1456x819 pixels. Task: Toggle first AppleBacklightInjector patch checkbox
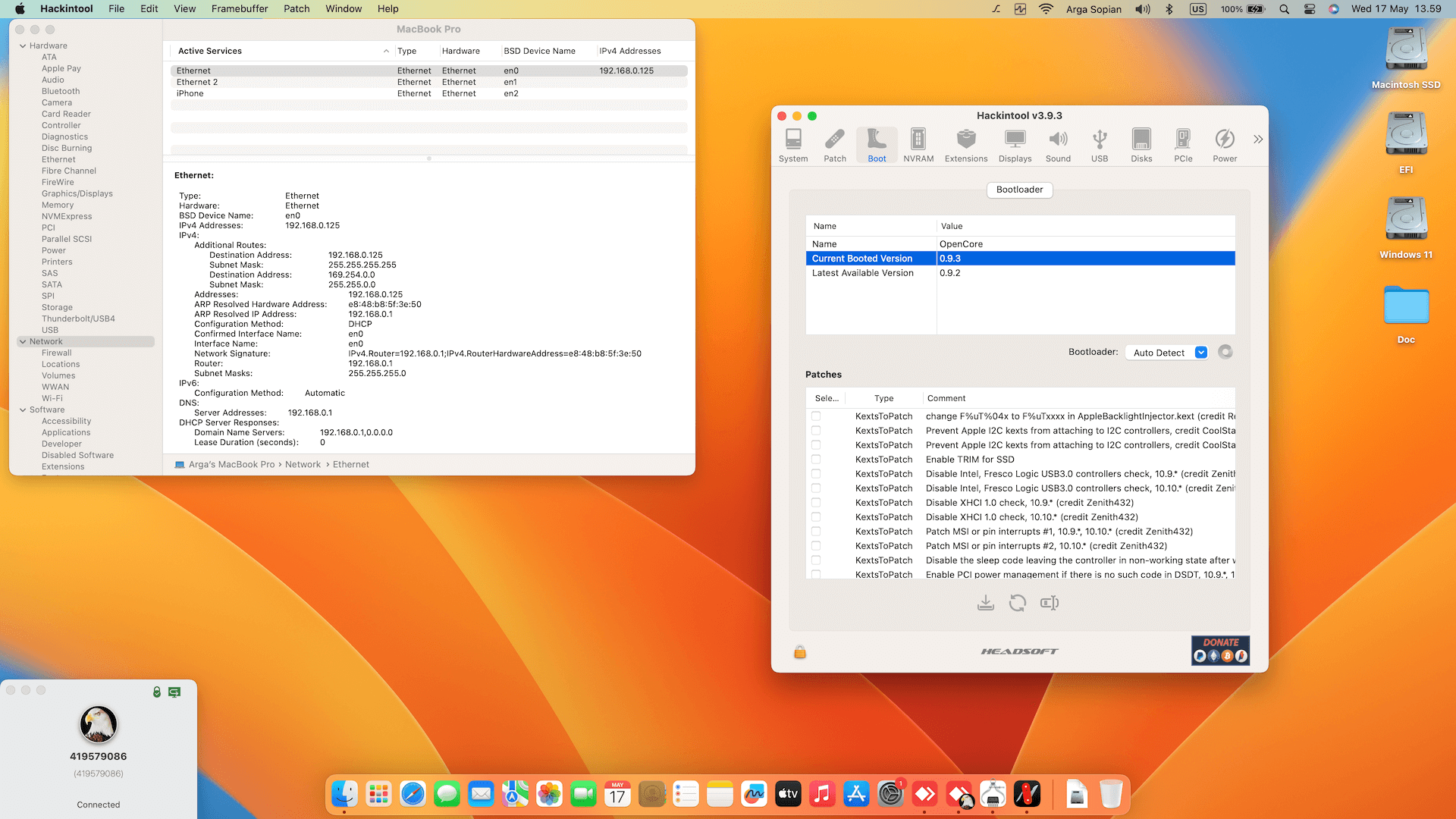[816, 416]
